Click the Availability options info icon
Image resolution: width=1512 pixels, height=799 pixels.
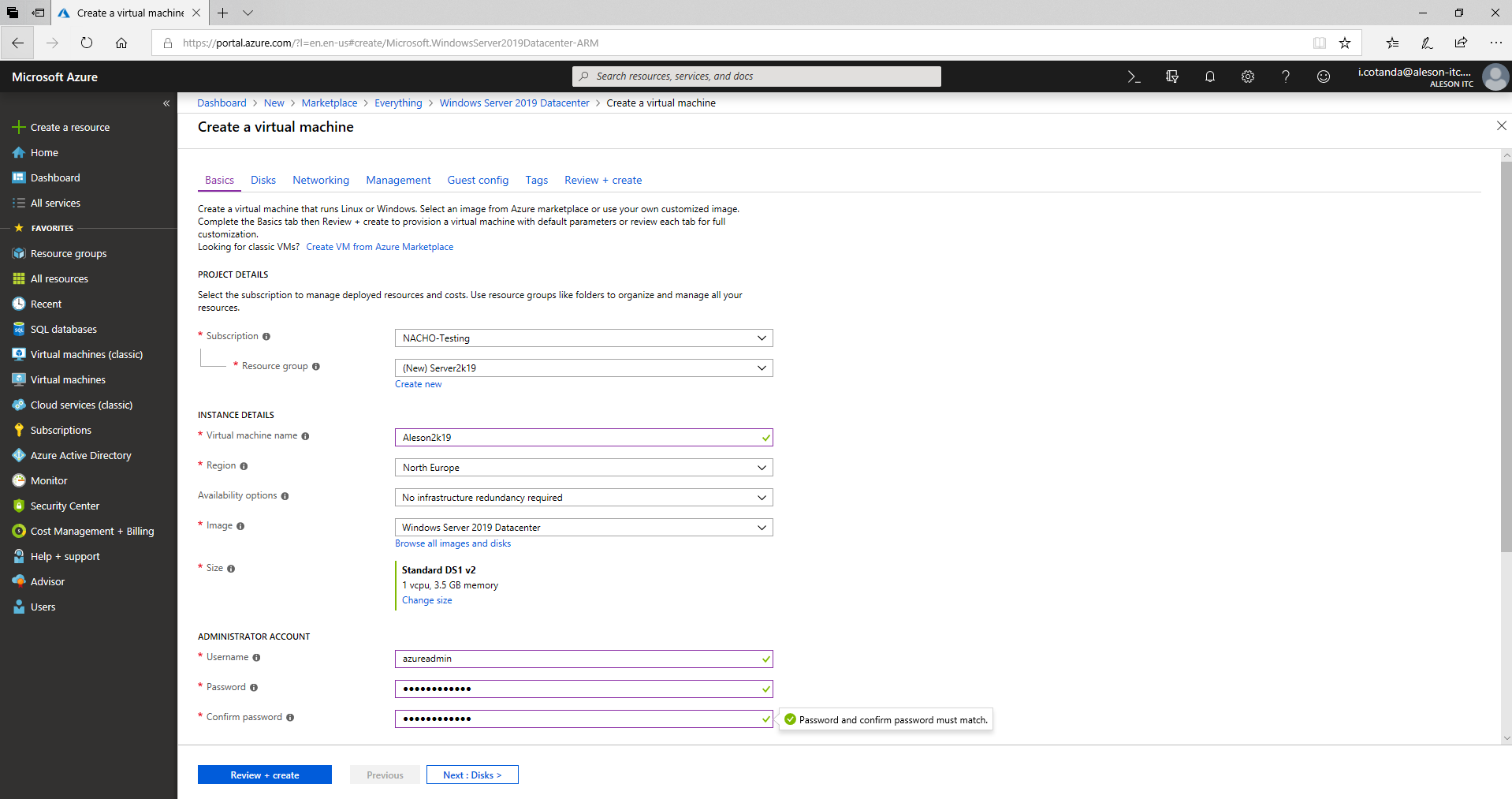point(285,496)
